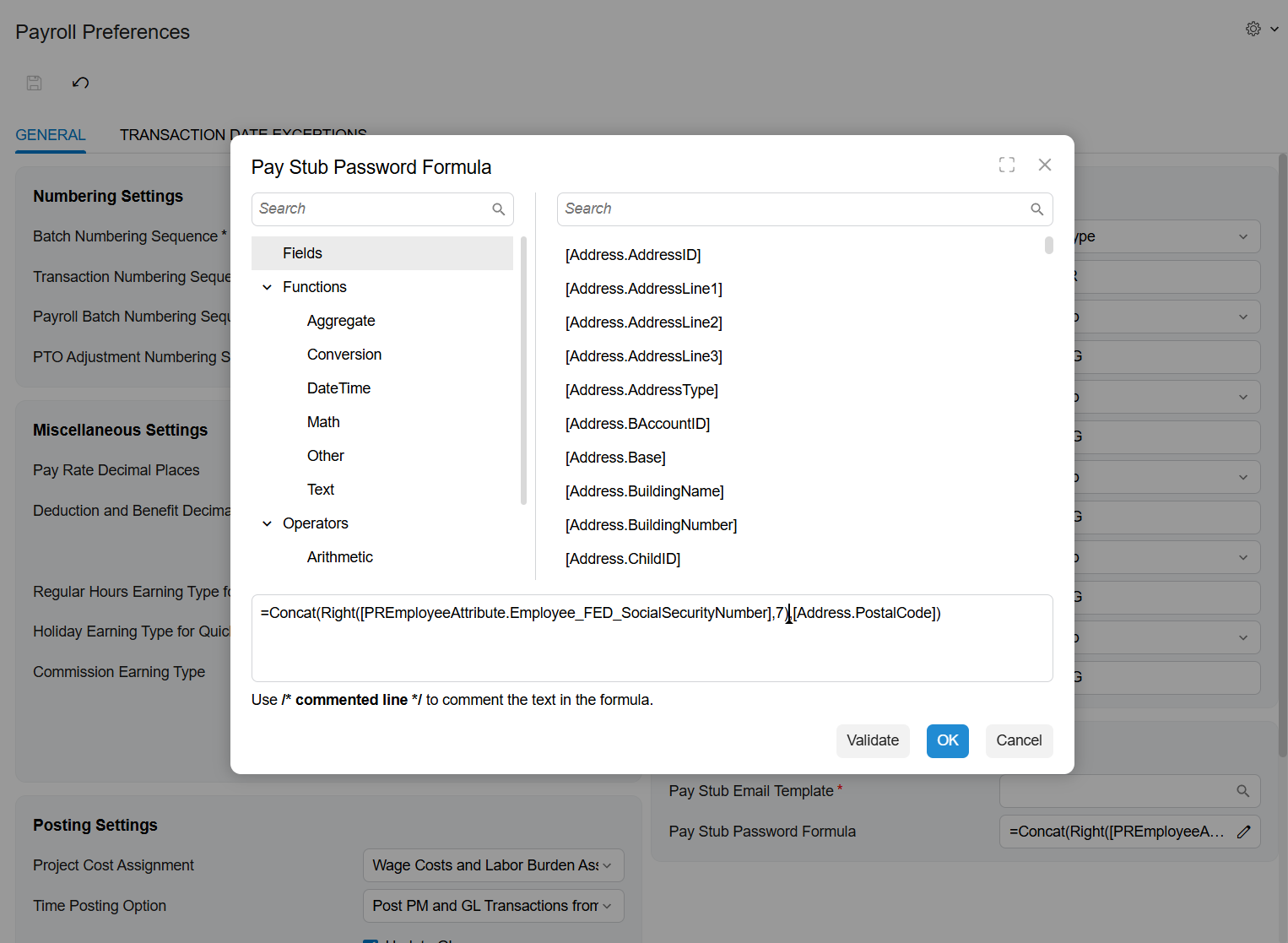Viewport: 1288px width, 943px height.
Task: Undo changes with the revert arrow icon
Action: [80, 83]
